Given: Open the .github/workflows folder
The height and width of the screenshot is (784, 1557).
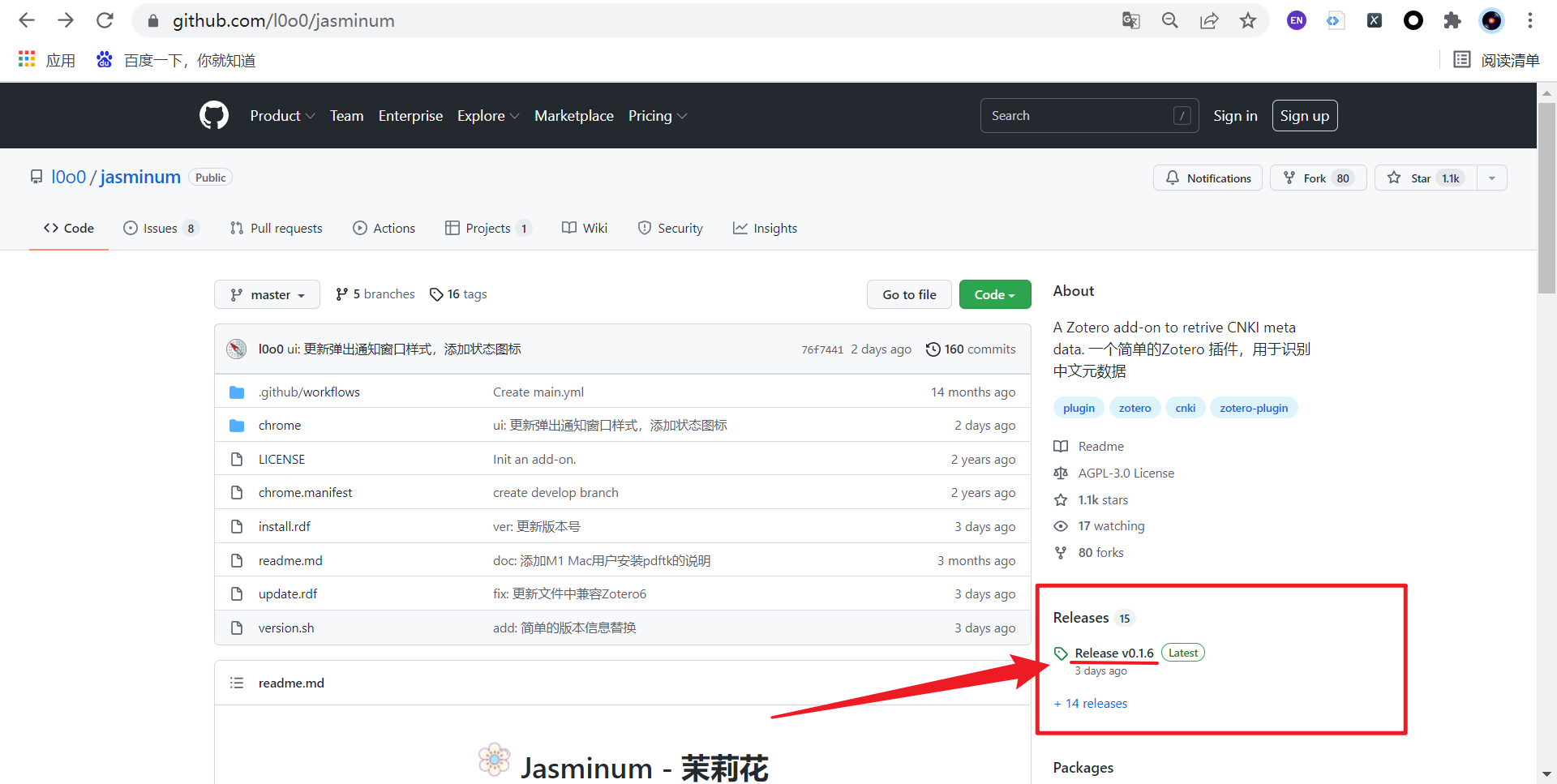Looking at the screenshot, I should pyautogui.click(x=309, y=392).
